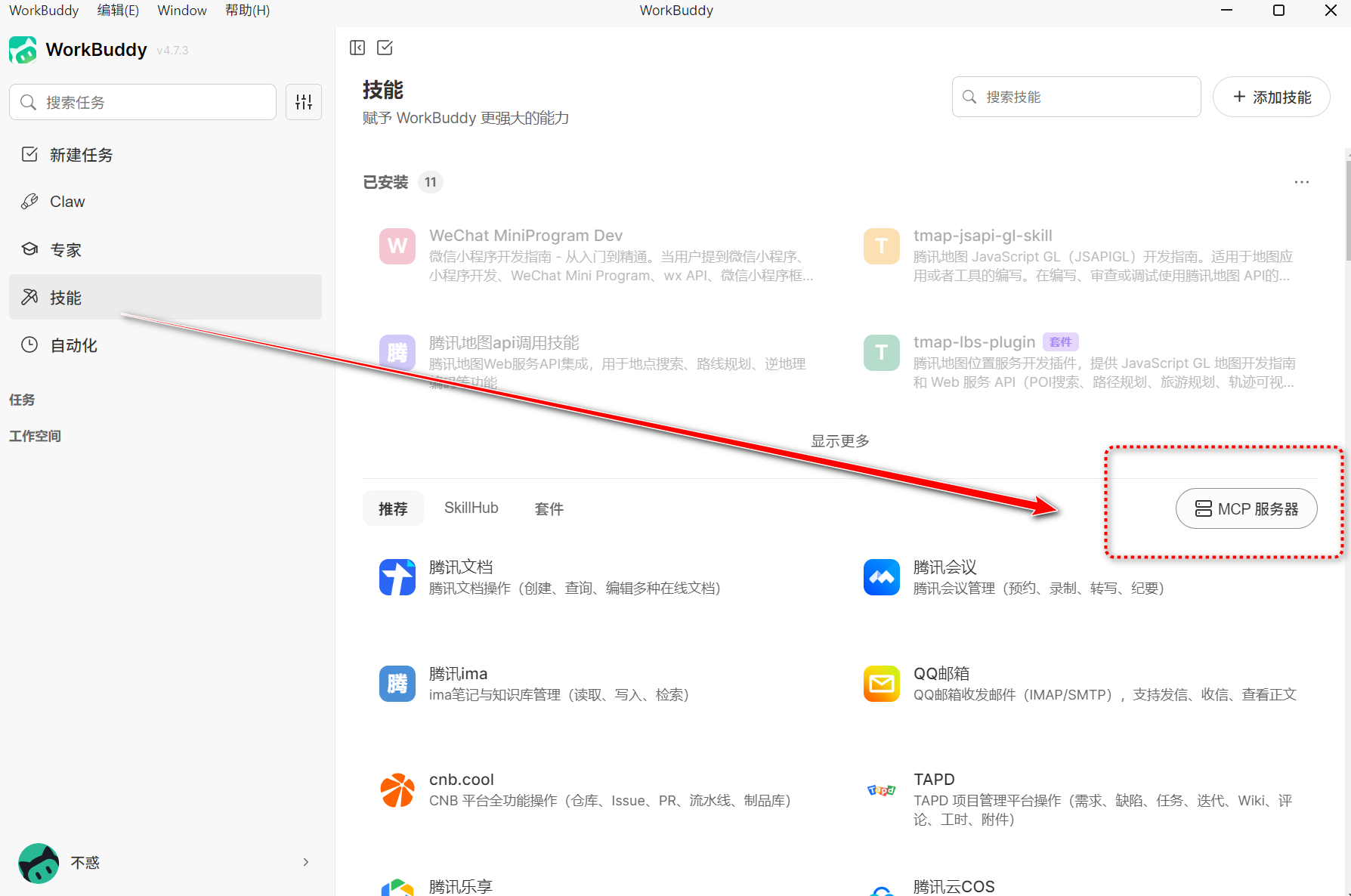Minimize the WorkBuddy window

(1226, 10)
